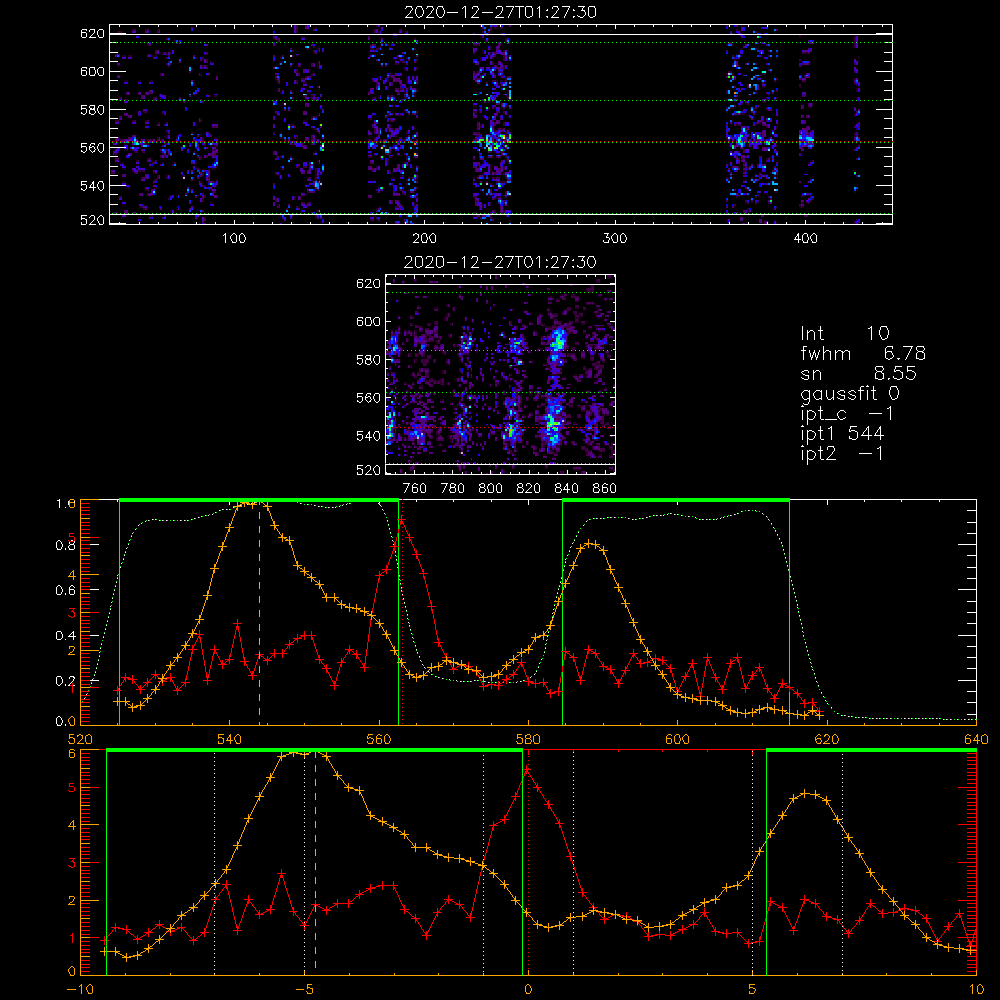This screenshot has height=1000, width=1000.
Task: Select the 'ipt1 544' parameter text
Action: 842,434
